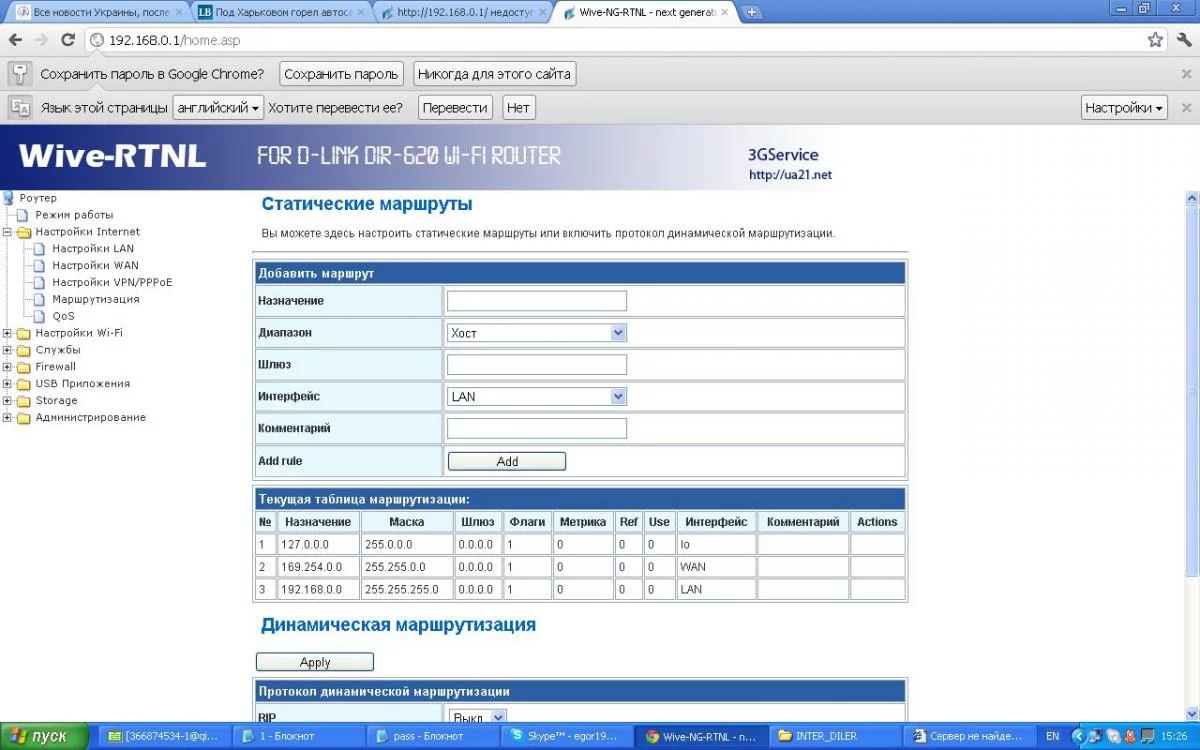Open the Диапазон dropdown showing Хост

tap(537, 333)
